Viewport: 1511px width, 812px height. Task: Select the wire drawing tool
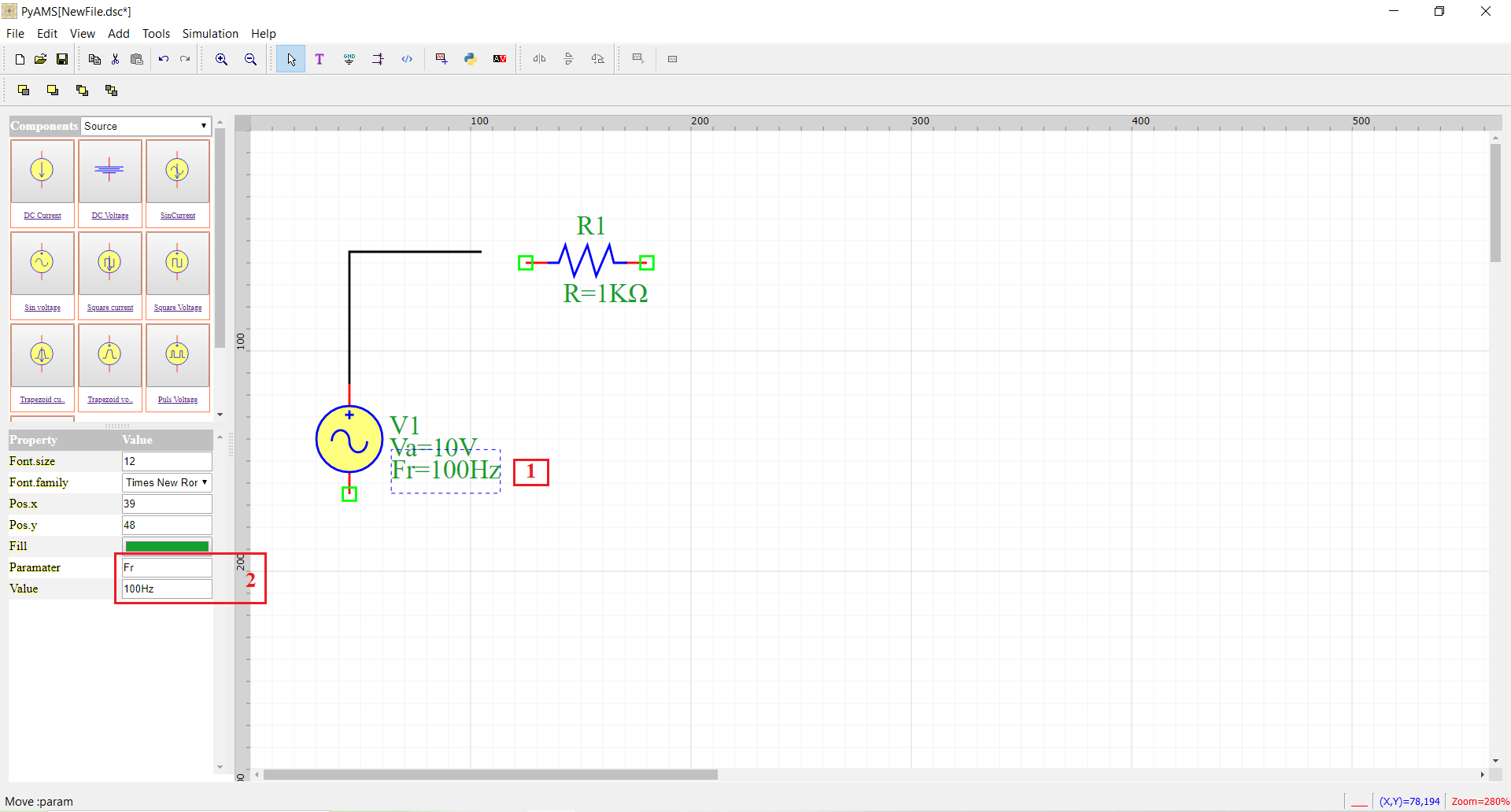(x=379, y=59)
